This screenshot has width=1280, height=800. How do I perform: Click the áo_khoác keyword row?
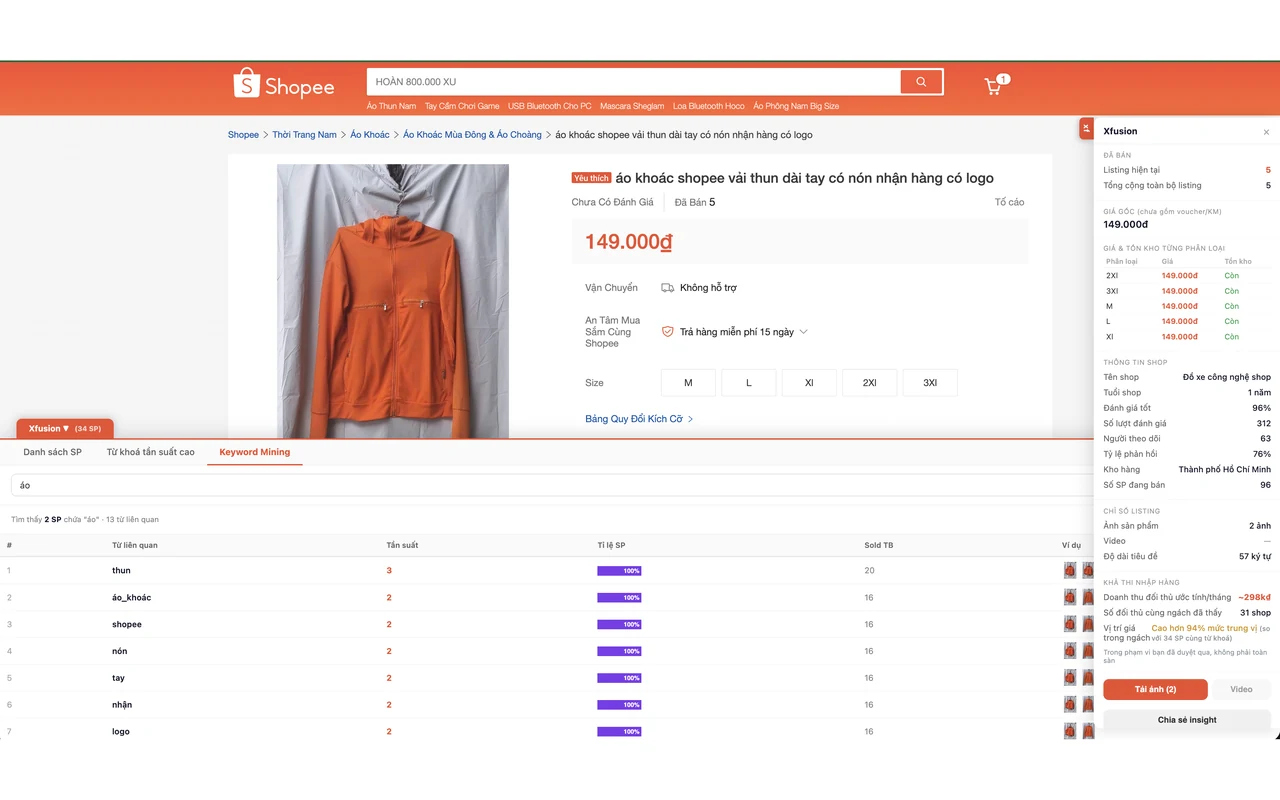(x=547, y=597)
